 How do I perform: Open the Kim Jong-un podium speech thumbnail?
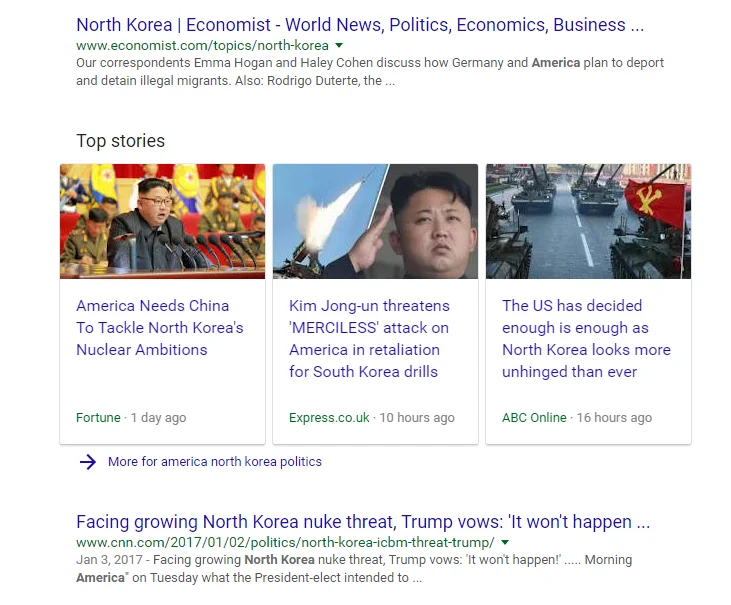coord(162,221)
